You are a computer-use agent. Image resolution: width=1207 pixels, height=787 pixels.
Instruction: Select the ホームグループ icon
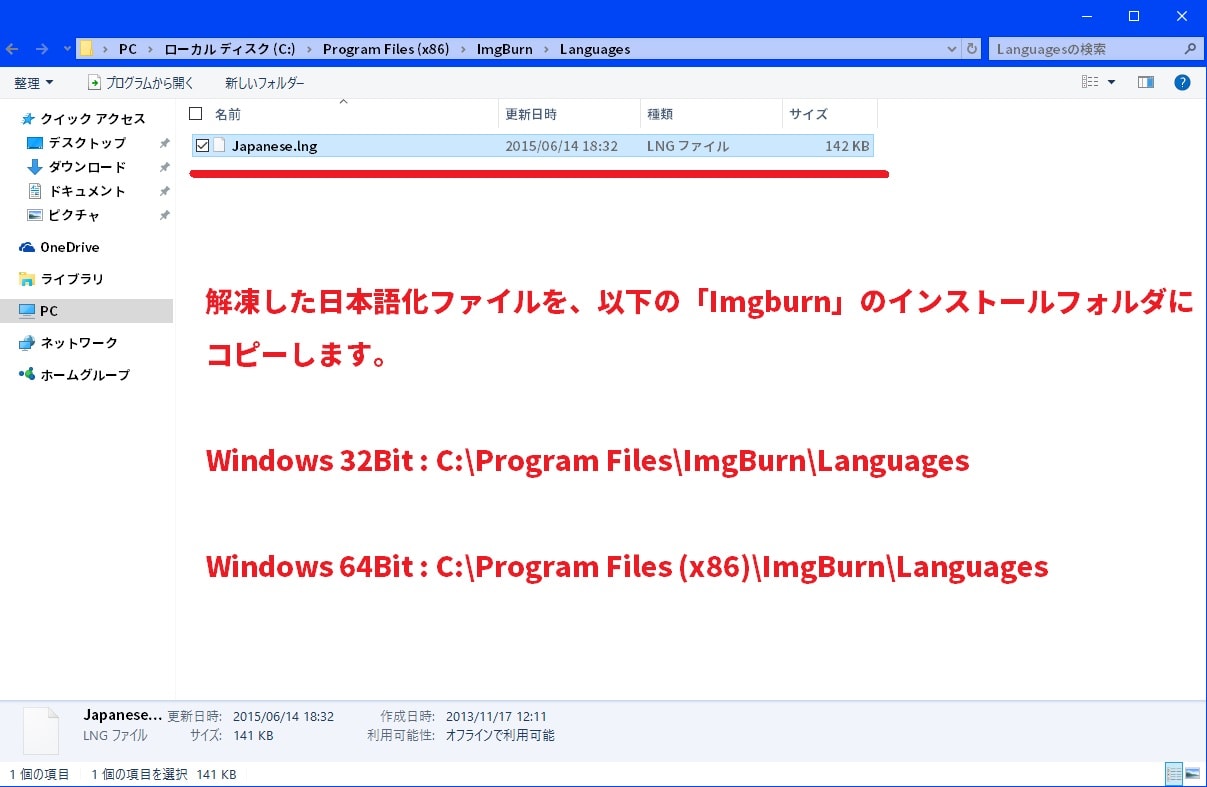[x=27, y=375]
